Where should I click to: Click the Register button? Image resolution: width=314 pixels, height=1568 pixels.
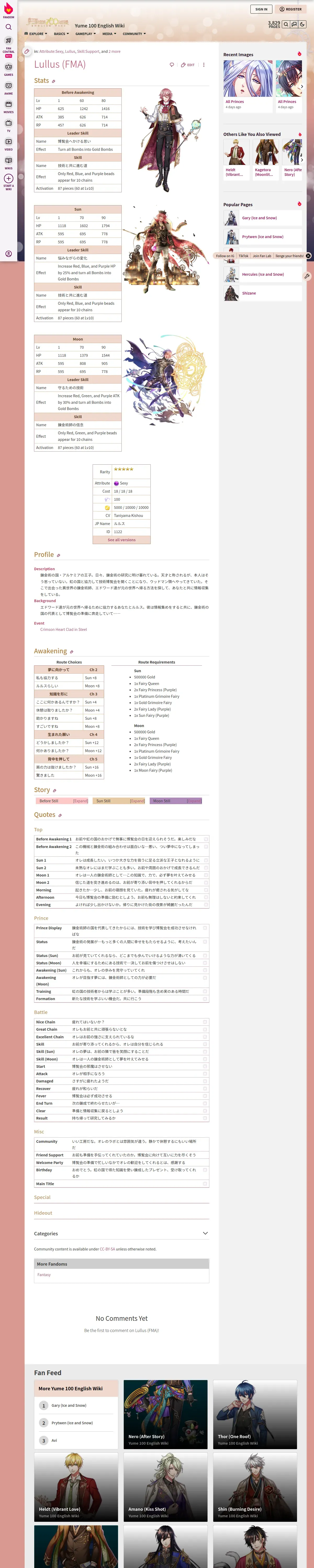tap(291, 9)
